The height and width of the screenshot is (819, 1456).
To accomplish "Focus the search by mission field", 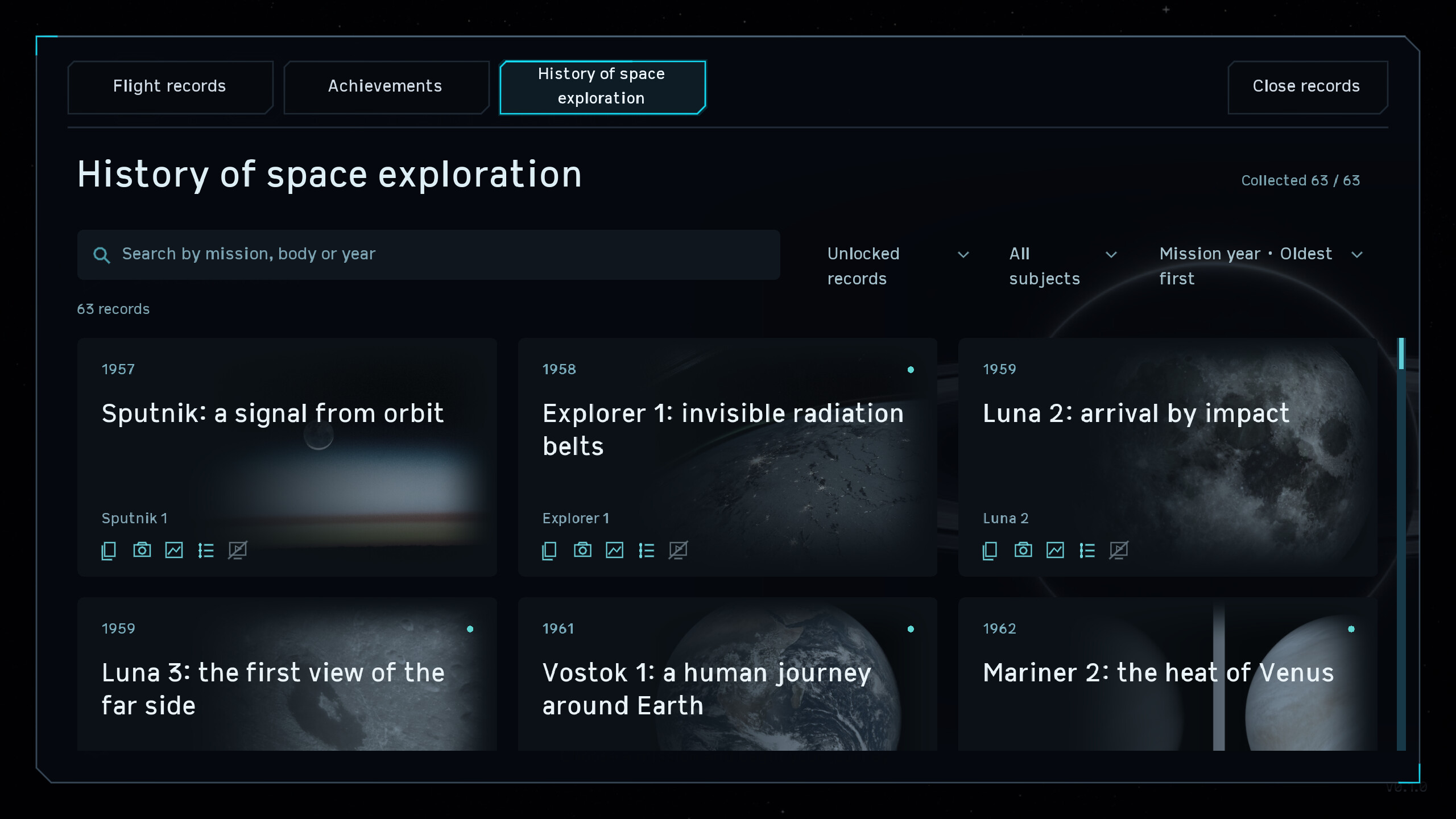I will [428, 254].
